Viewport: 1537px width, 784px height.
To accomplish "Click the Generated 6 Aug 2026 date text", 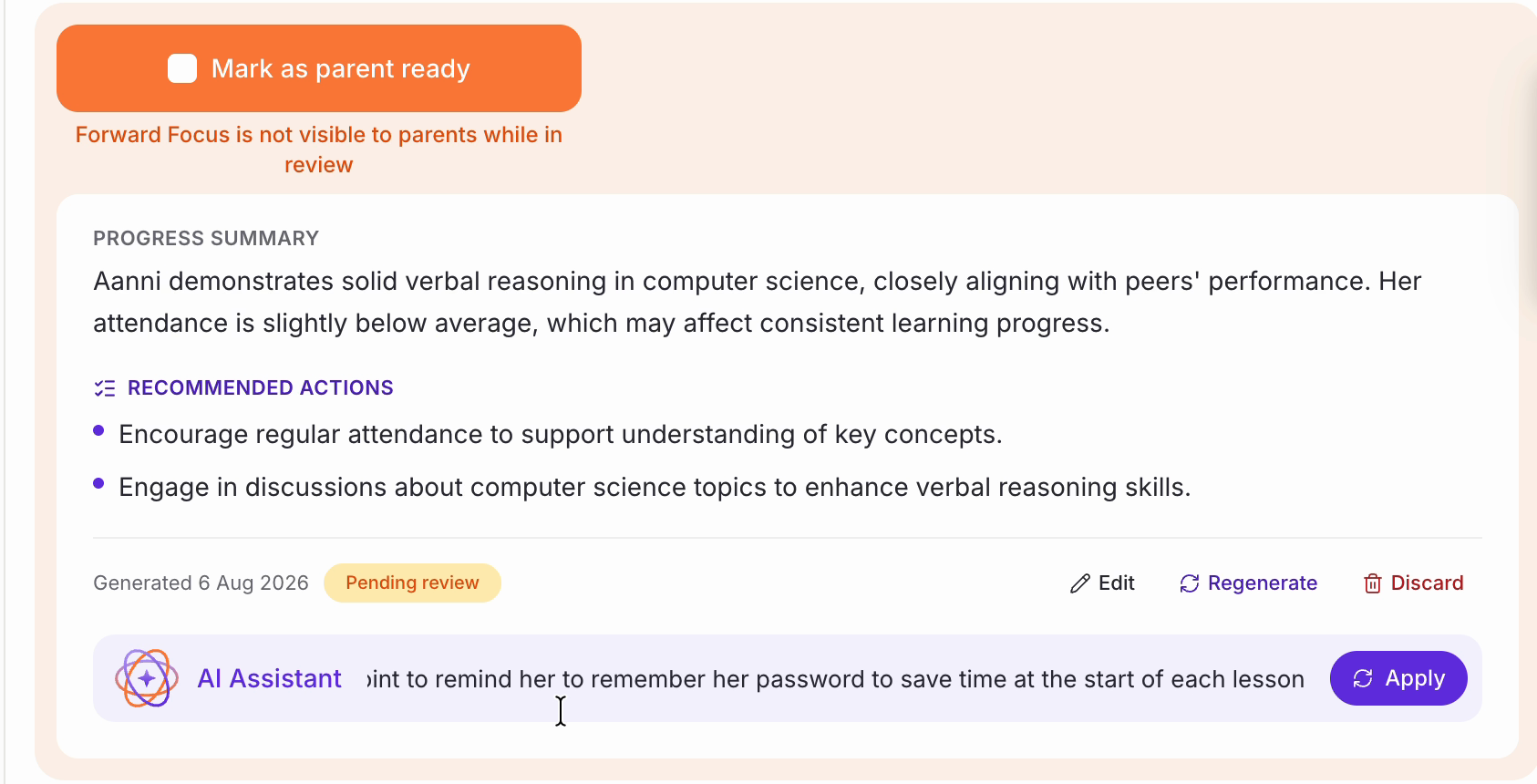I will coord(201,583).
